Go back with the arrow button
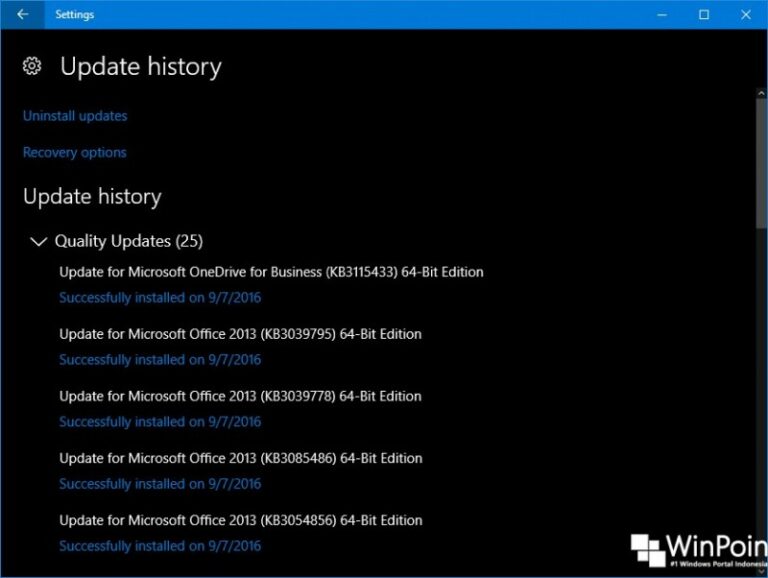This screenshot has width=768, height=578. click(23, 14)
